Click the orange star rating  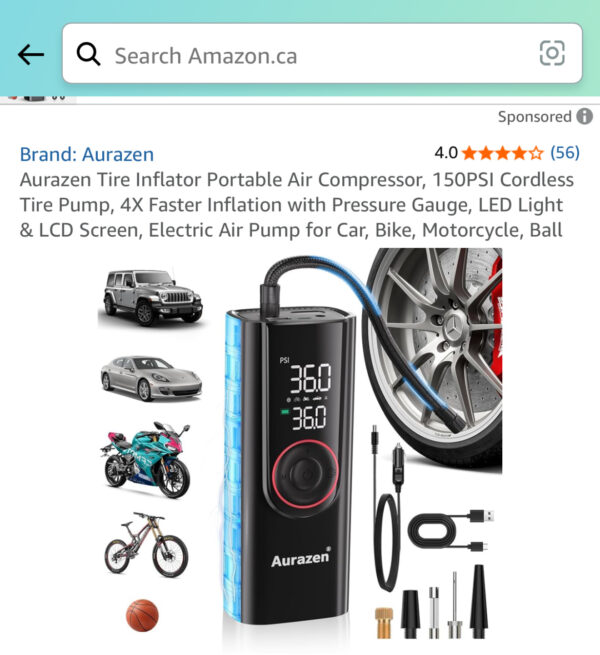coord(503,153)
